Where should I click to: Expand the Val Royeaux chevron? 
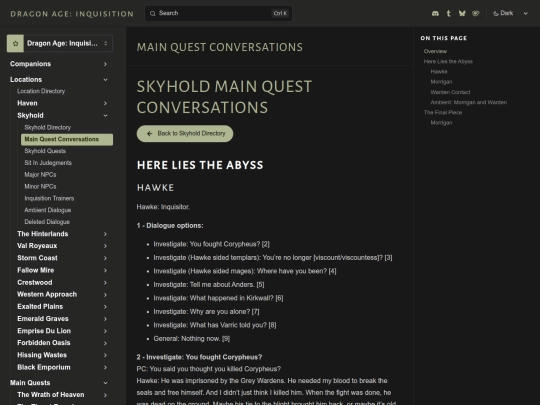tap(105, 246)
